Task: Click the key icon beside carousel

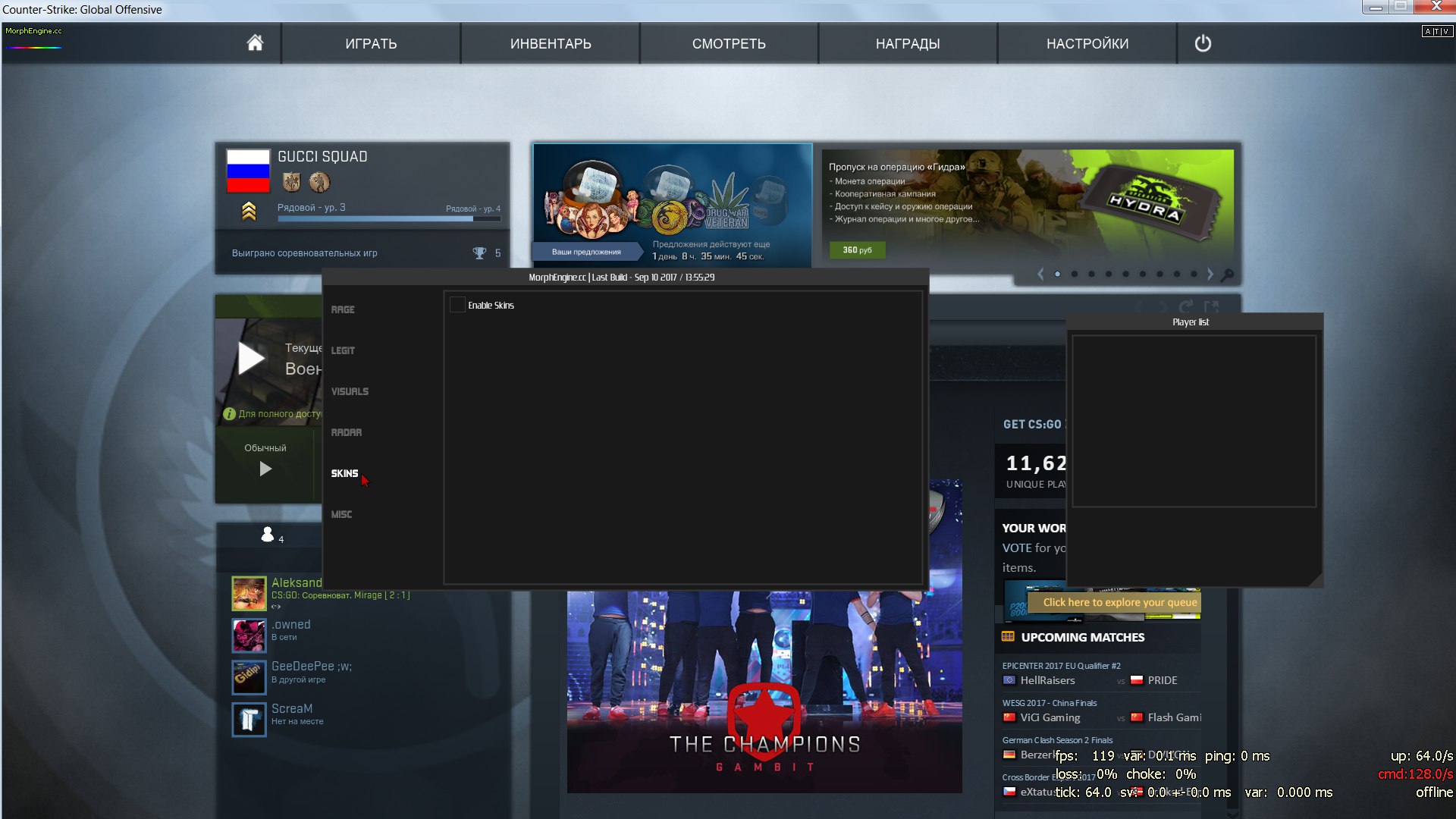Action: pyautogui.click(x=1227, y=274)
